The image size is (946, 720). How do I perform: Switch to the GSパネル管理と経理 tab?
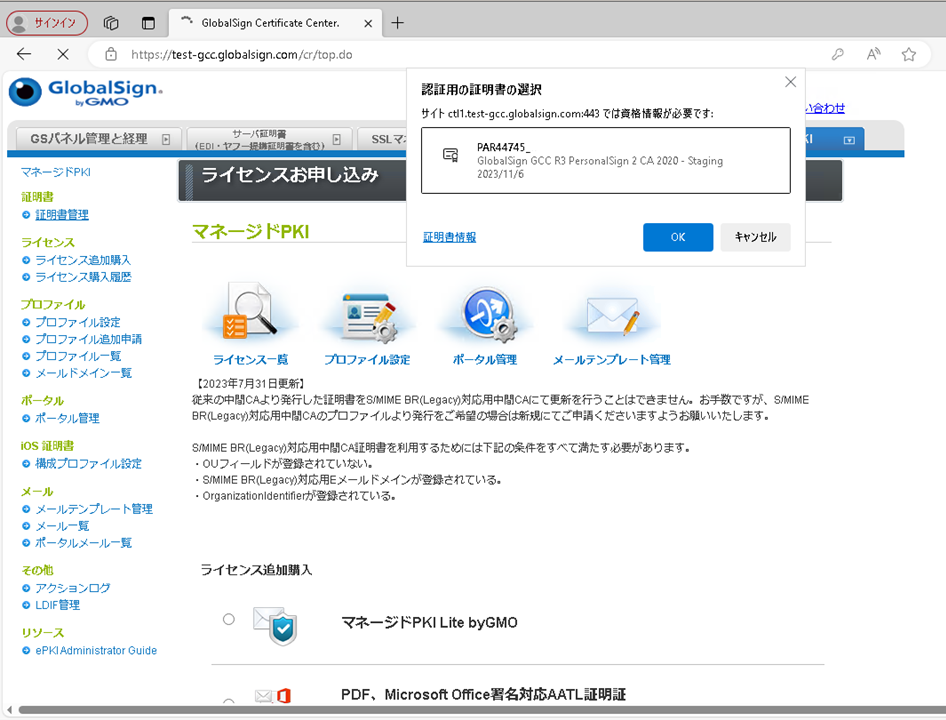coord(88,140)
